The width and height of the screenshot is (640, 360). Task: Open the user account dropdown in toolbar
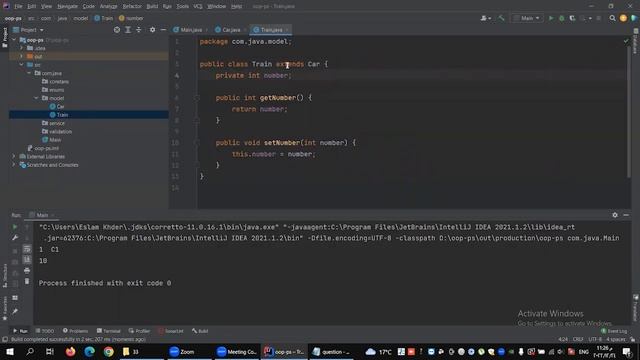click(485, 18)
